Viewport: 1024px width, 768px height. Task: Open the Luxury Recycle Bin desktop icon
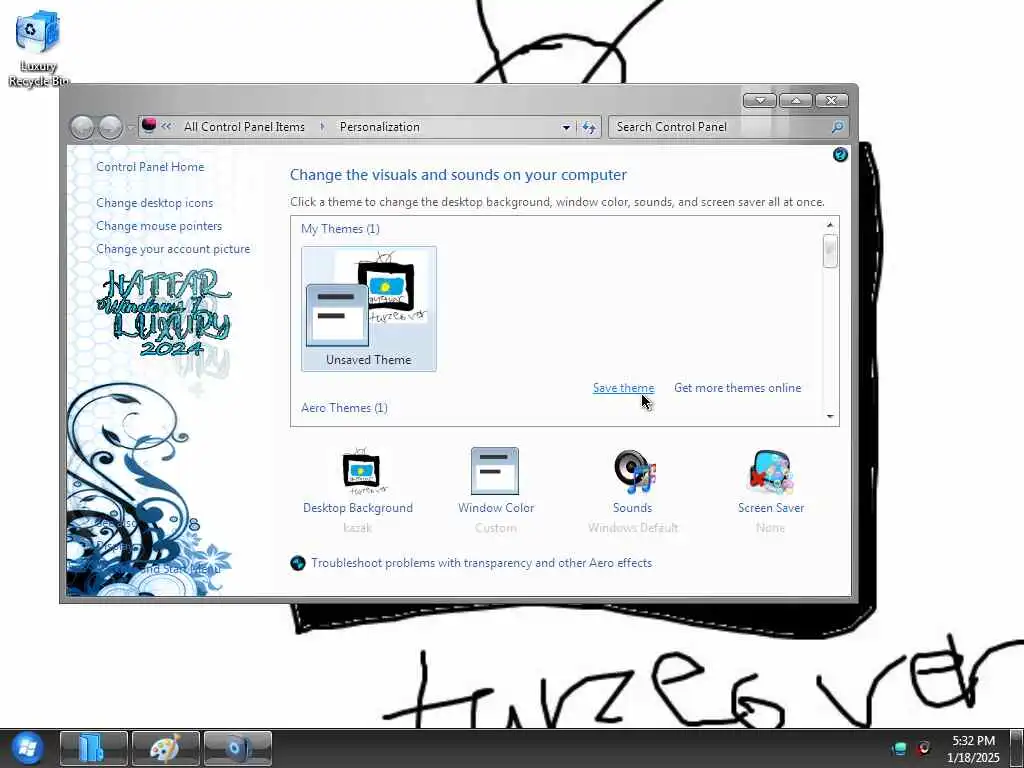click(x=37, y=48)
